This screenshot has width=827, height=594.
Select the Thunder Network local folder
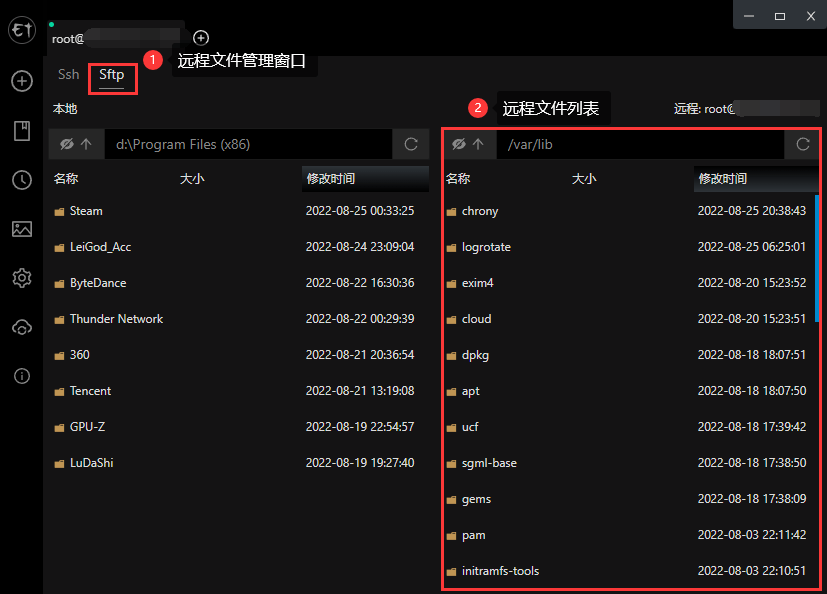tap(238, 319)
